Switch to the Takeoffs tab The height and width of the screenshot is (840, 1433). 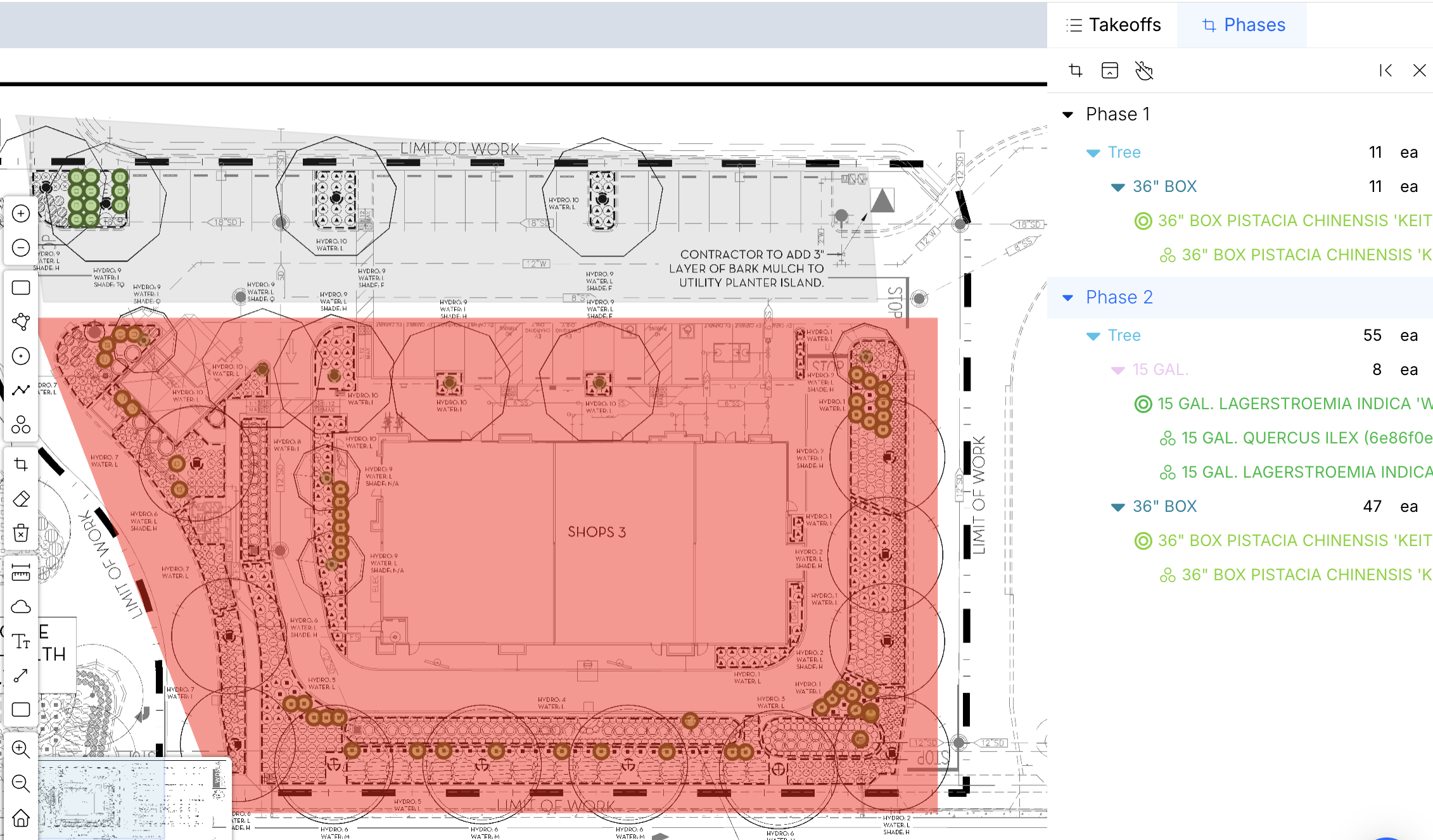[1113, 25]
